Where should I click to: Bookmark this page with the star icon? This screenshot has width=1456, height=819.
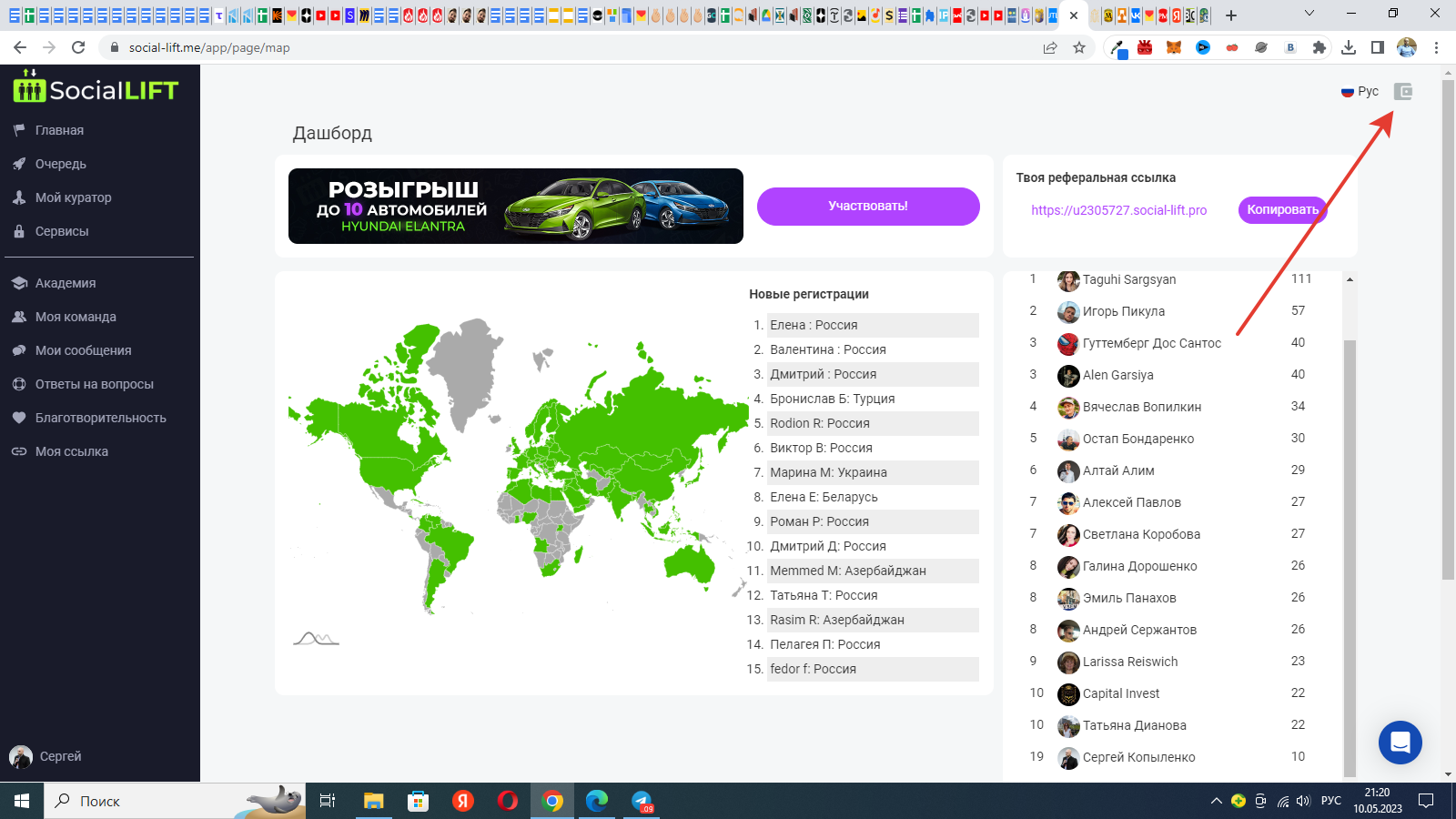point(1079,47)
